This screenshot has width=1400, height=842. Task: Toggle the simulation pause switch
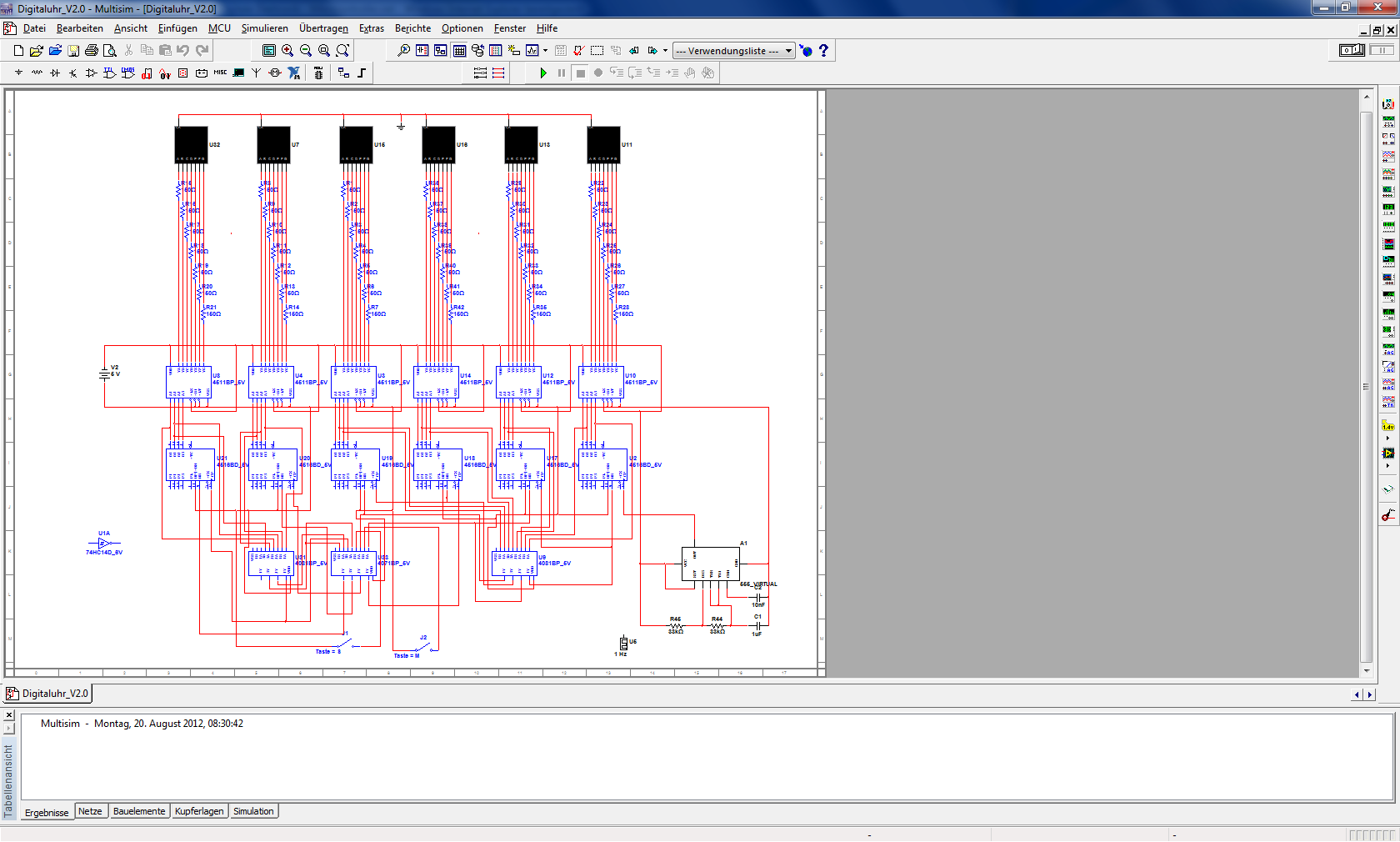click(x=1381, y=50)
